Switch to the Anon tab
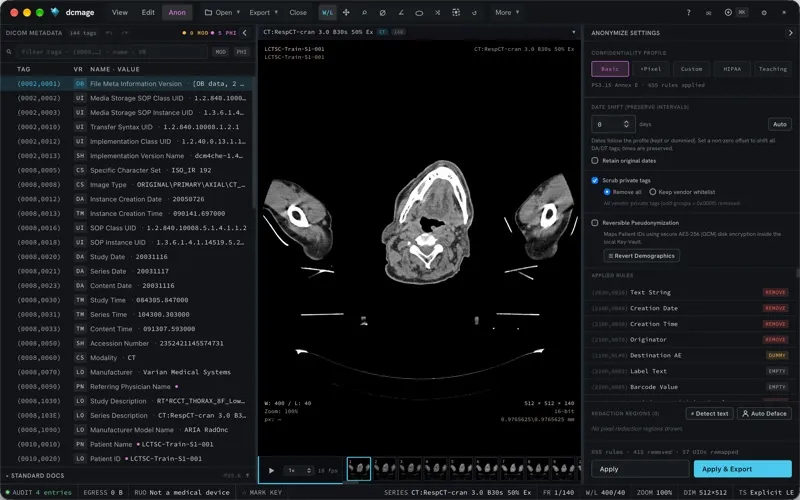800x500 pixels. [x=177, y=13]
